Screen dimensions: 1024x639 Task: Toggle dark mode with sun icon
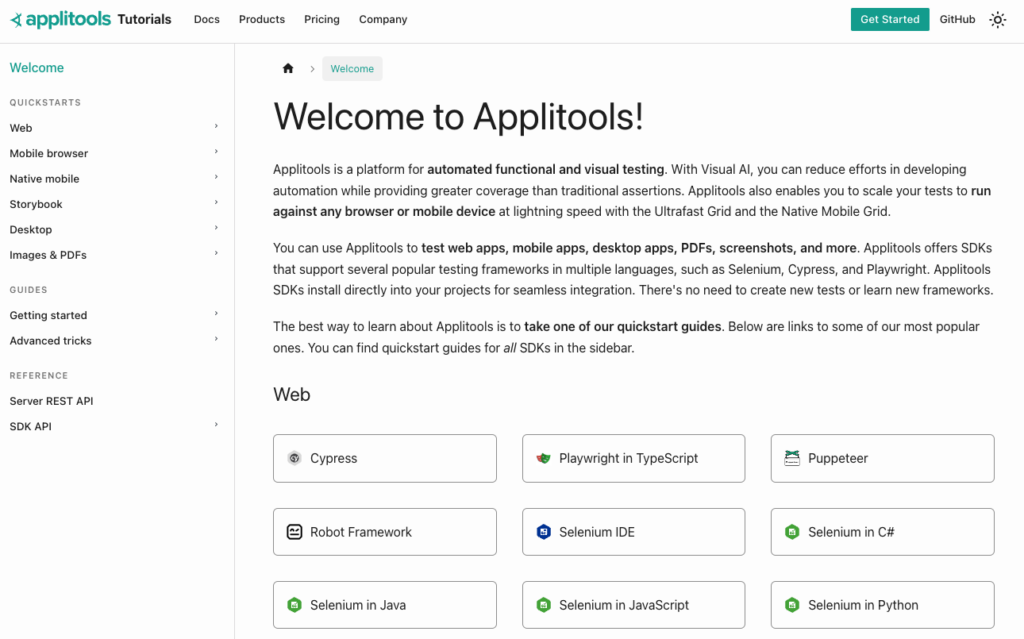click(x=997, y=20)
